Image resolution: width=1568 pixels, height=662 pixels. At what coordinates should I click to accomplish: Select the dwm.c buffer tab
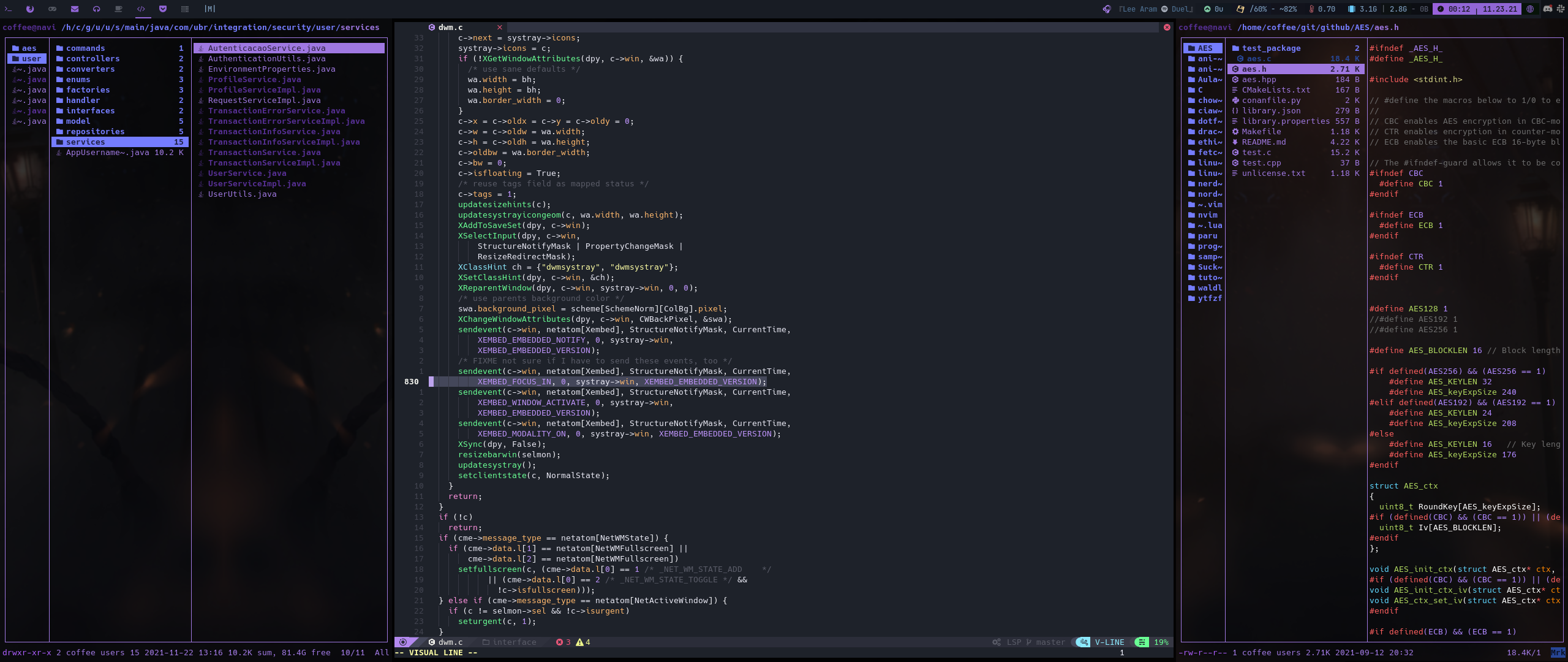[x=450, y=27]
